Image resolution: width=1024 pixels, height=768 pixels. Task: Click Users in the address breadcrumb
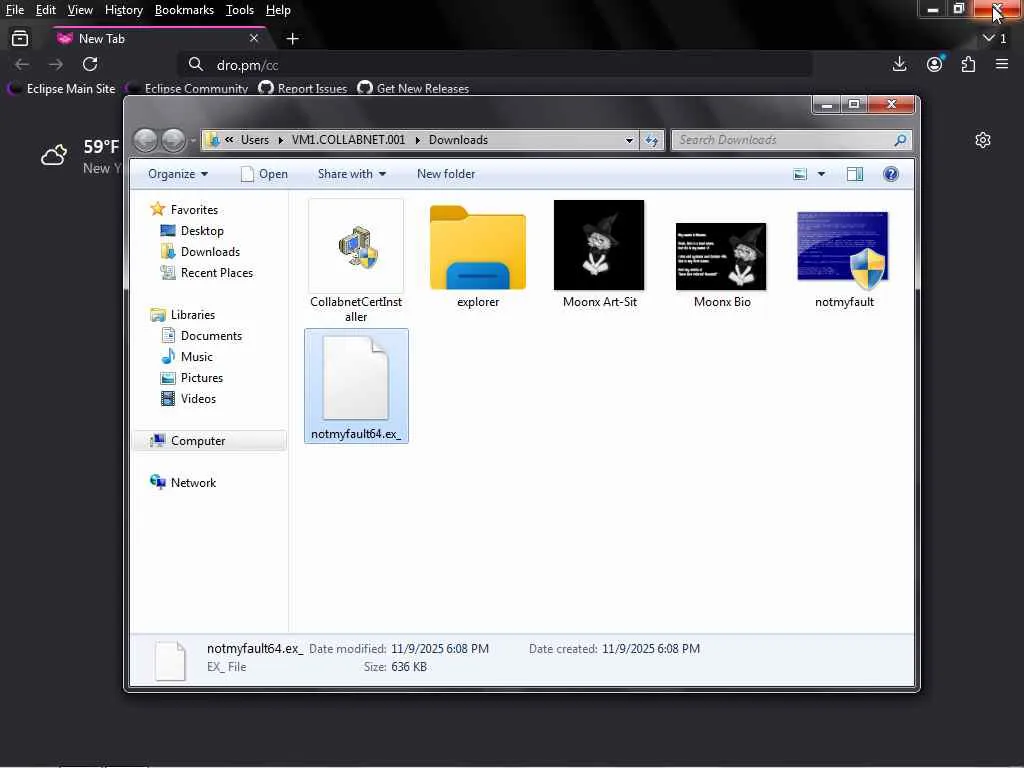pyautogui.click(x=255, y=140)
